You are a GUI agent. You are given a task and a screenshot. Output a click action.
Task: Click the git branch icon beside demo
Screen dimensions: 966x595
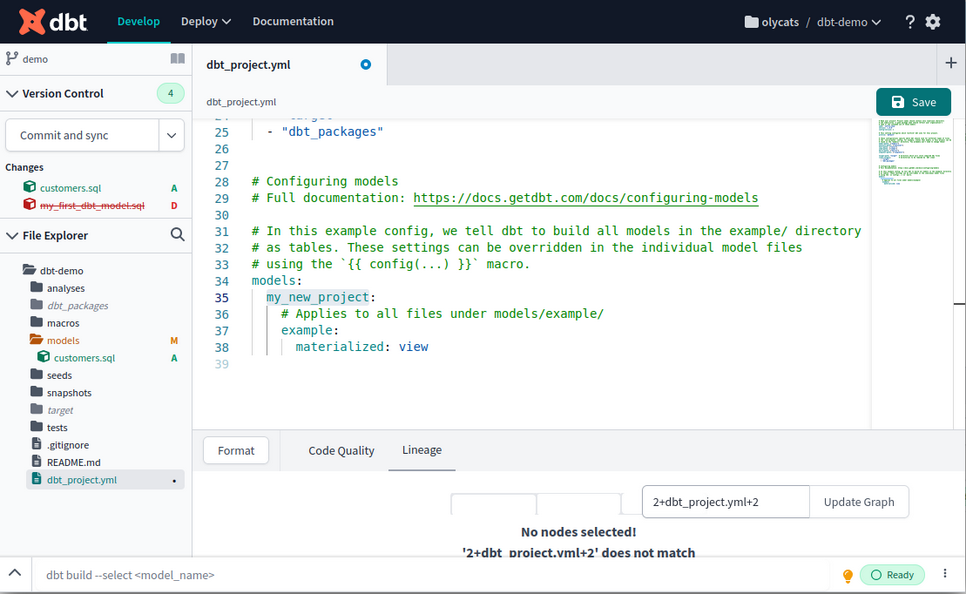click(x=11, y=59)
